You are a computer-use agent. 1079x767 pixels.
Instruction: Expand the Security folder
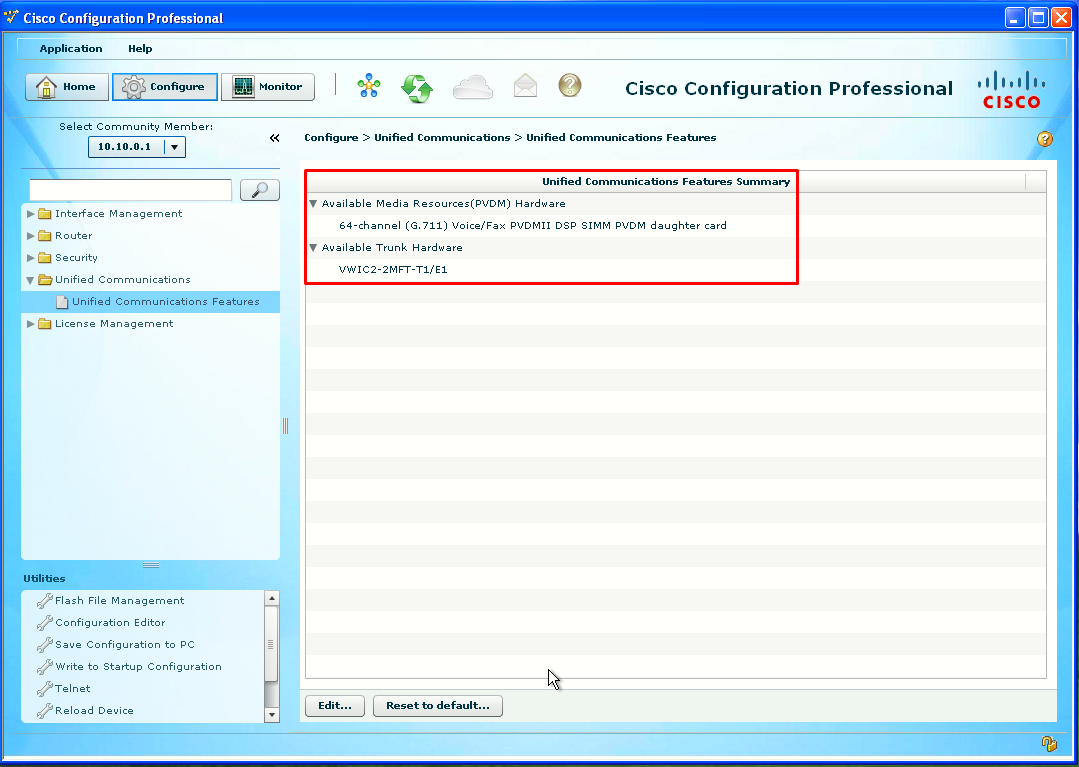pyautogui.click(x=30, y=258)
